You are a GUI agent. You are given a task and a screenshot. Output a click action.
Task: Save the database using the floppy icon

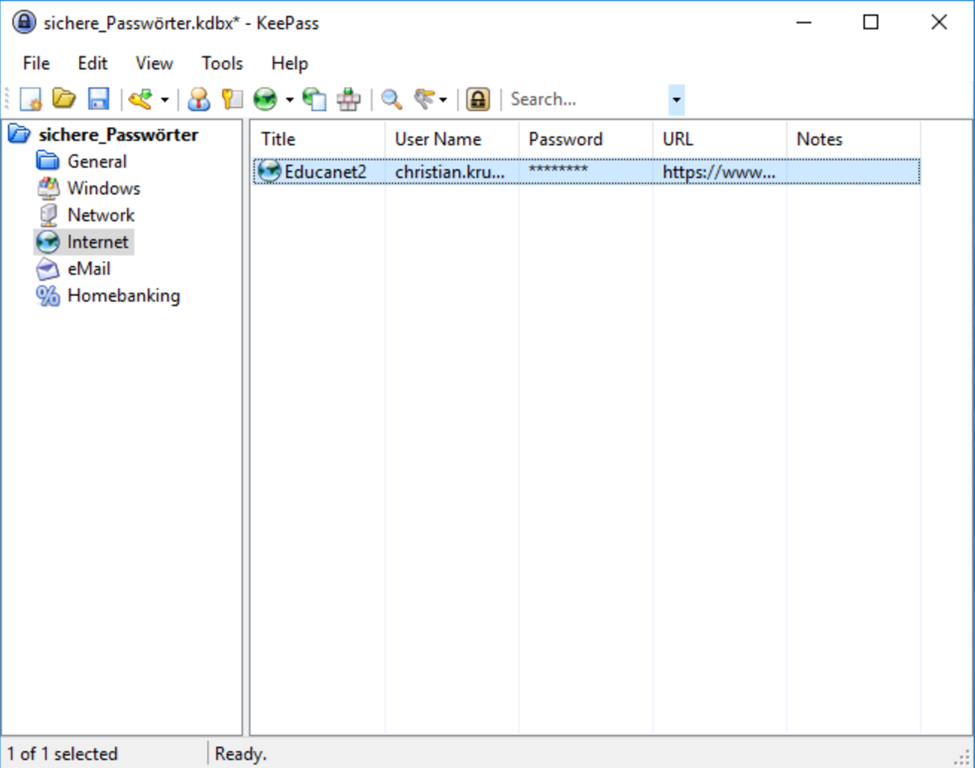coord(98,99)
